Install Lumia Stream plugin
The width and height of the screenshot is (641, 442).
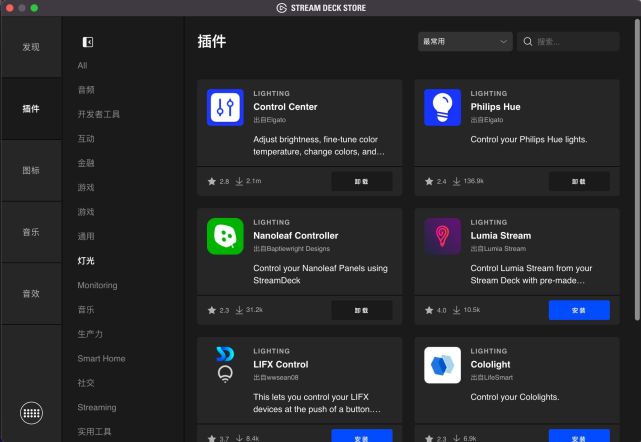(579, 310)
